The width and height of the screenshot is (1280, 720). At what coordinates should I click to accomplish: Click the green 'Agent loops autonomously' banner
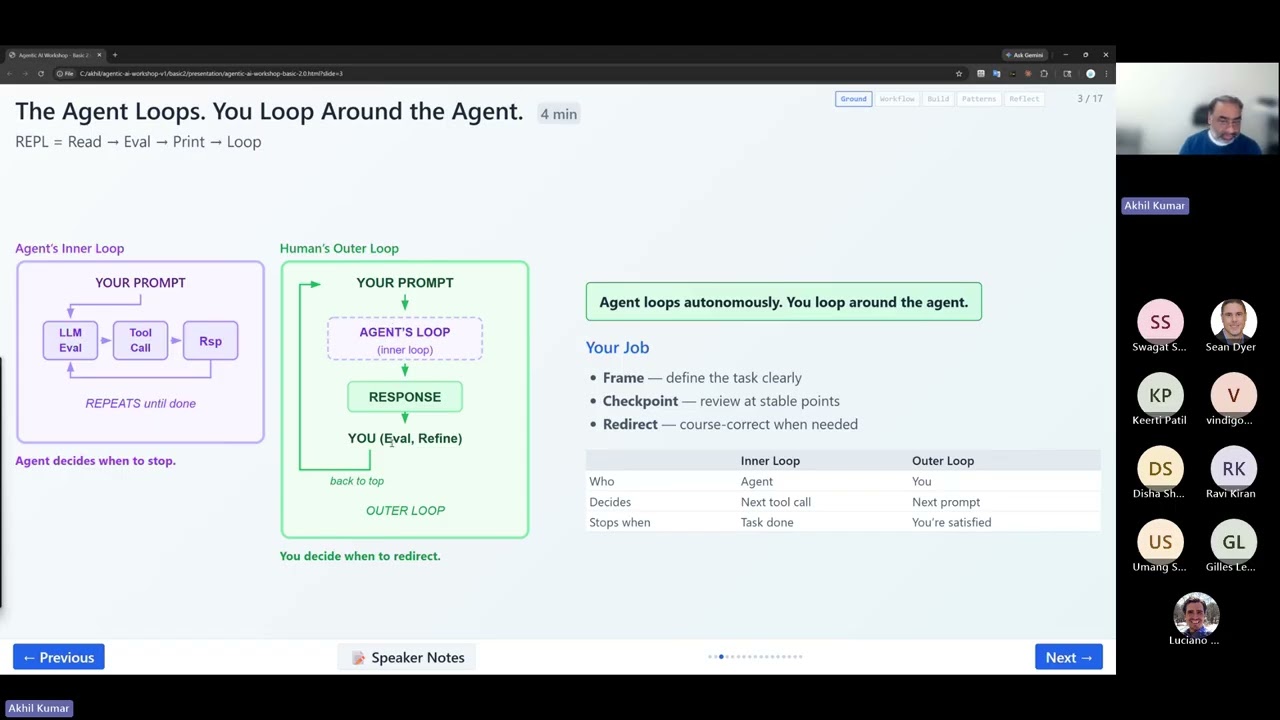point(784,302)
